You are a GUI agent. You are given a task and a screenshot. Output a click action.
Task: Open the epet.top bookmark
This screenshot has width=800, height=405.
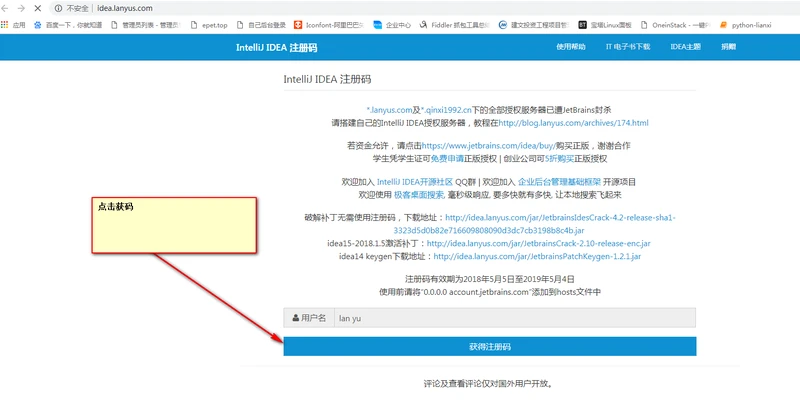[209, 24]
